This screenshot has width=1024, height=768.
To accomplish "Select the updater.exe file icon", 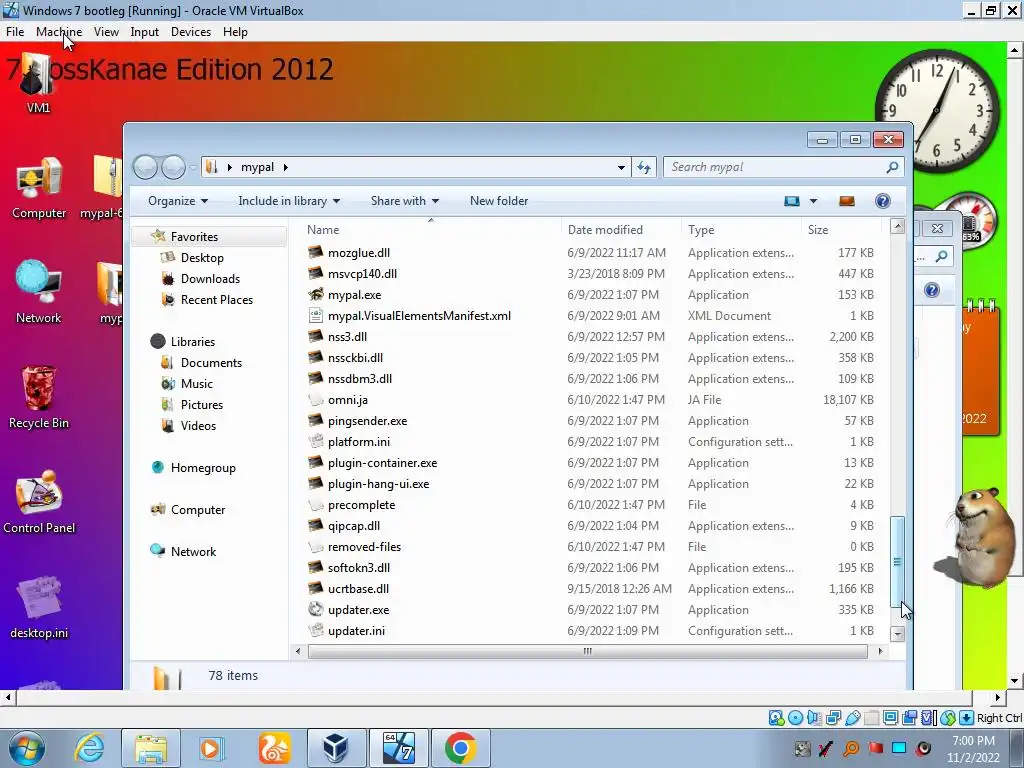I will pos(316,609).
